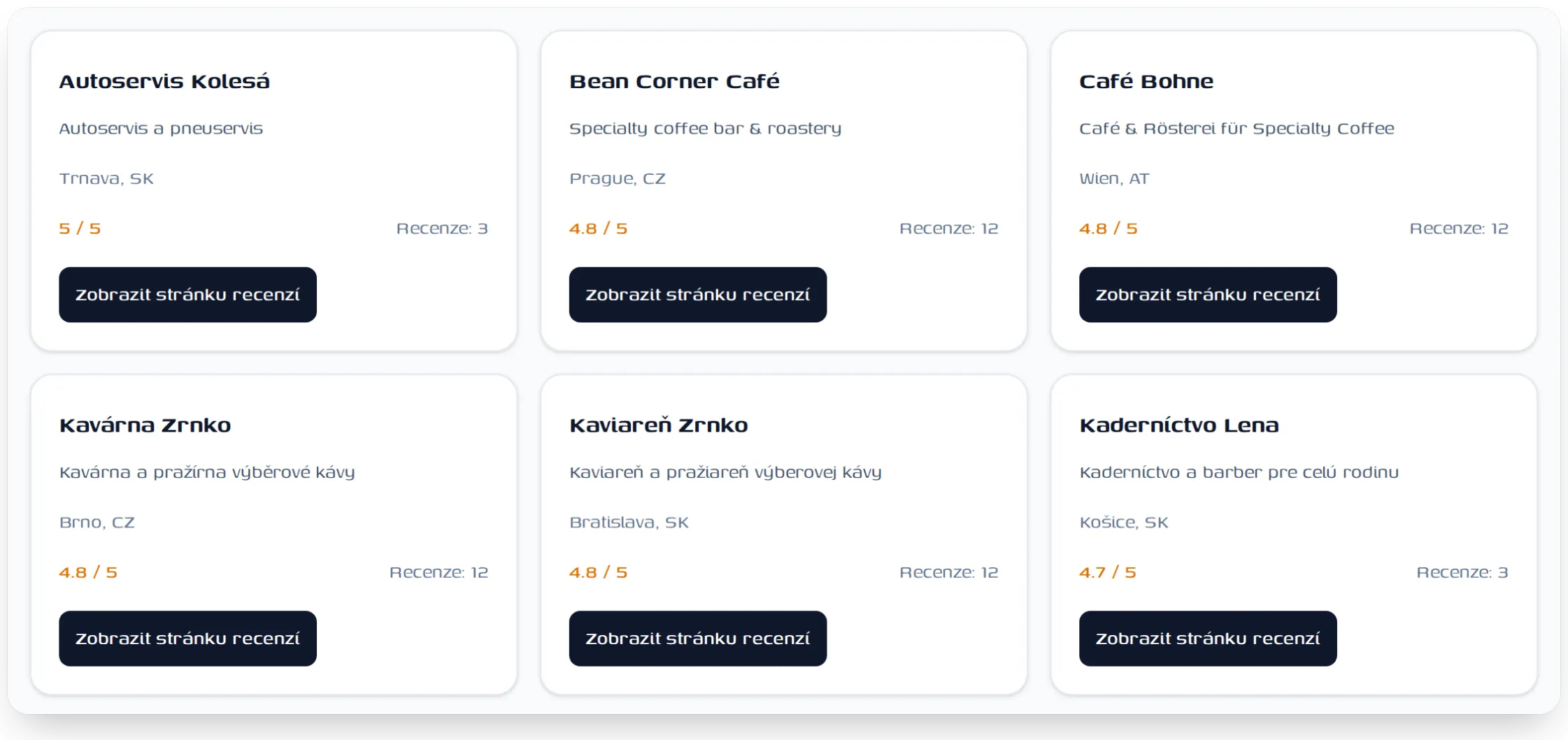This screenshot has height=740, width=1568.
Task: Select the Café Bohne card title
Action: pos(1146,81)
